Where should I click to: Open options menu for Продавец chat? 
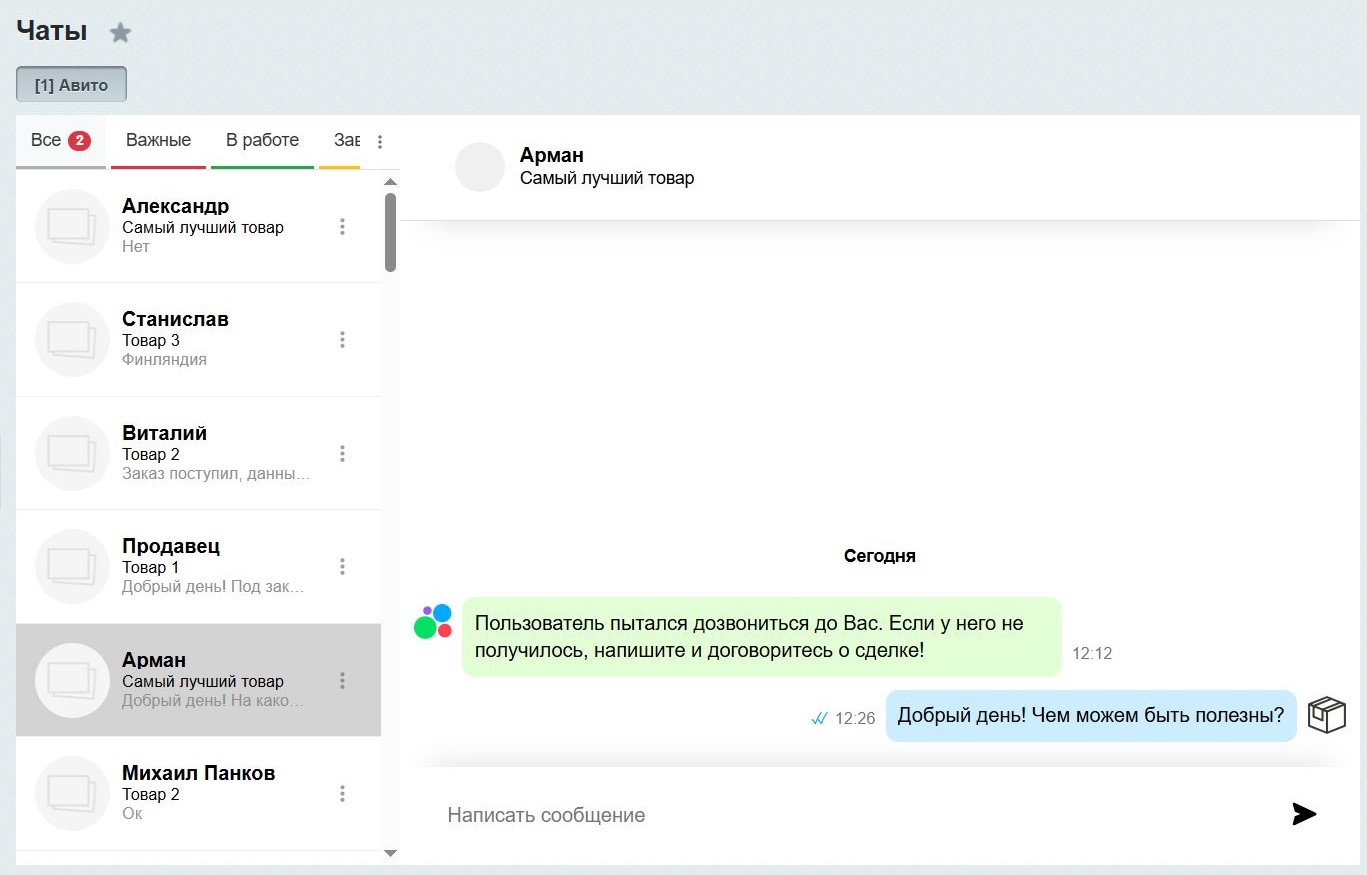(342, 567)
